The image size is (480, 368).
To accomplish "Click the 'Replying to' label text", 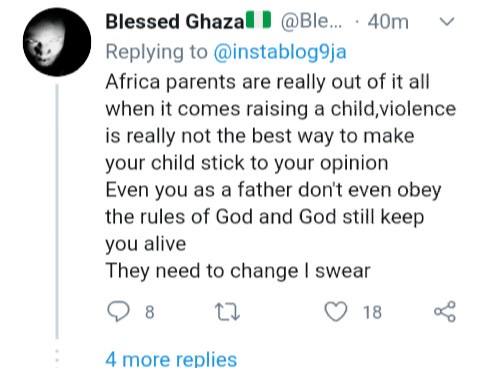I will [156, 52].
